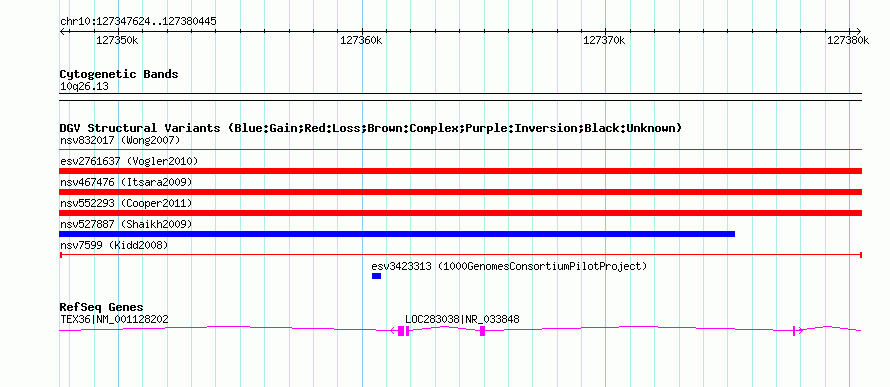Click the 127360k ruler position

point(362,40)
